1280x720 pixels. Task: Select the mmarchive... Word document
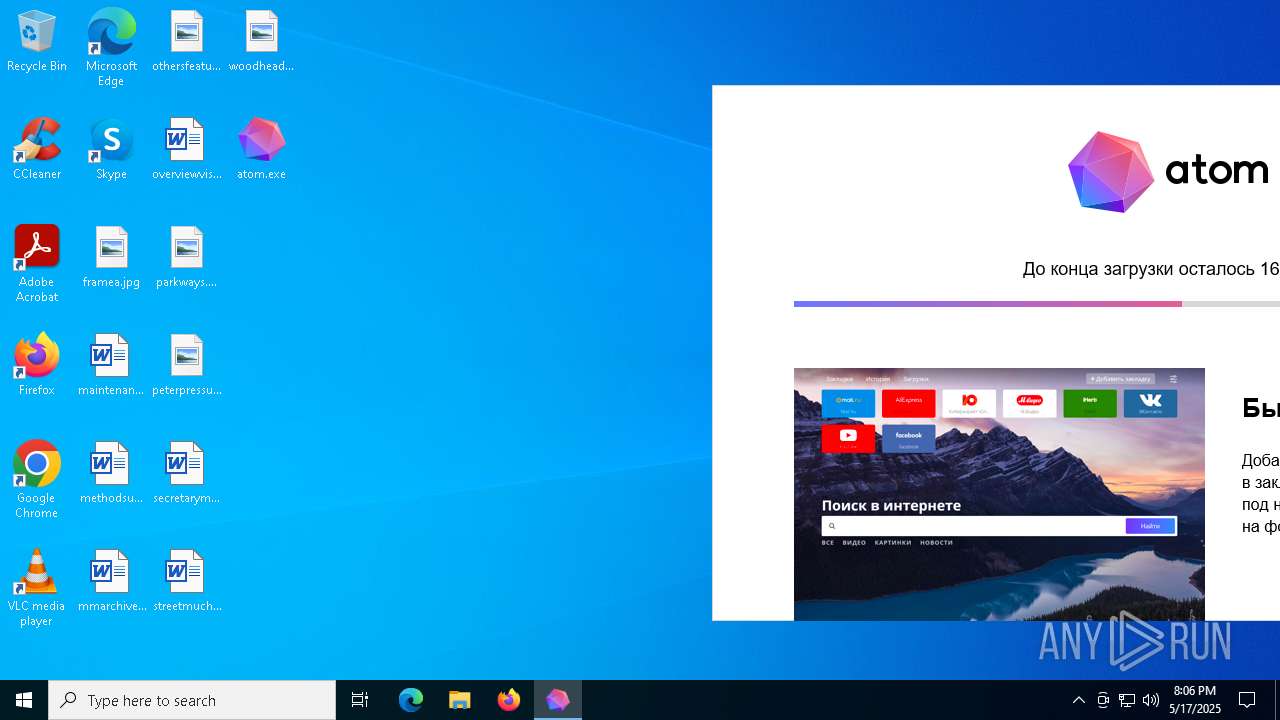(x=111, y=582)
